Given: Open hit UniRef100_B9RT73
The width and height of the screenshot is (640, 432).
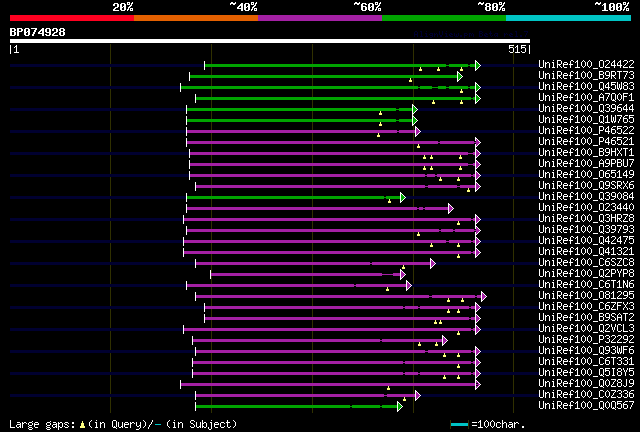Looking at the screenshot, I should pos(586,76).
